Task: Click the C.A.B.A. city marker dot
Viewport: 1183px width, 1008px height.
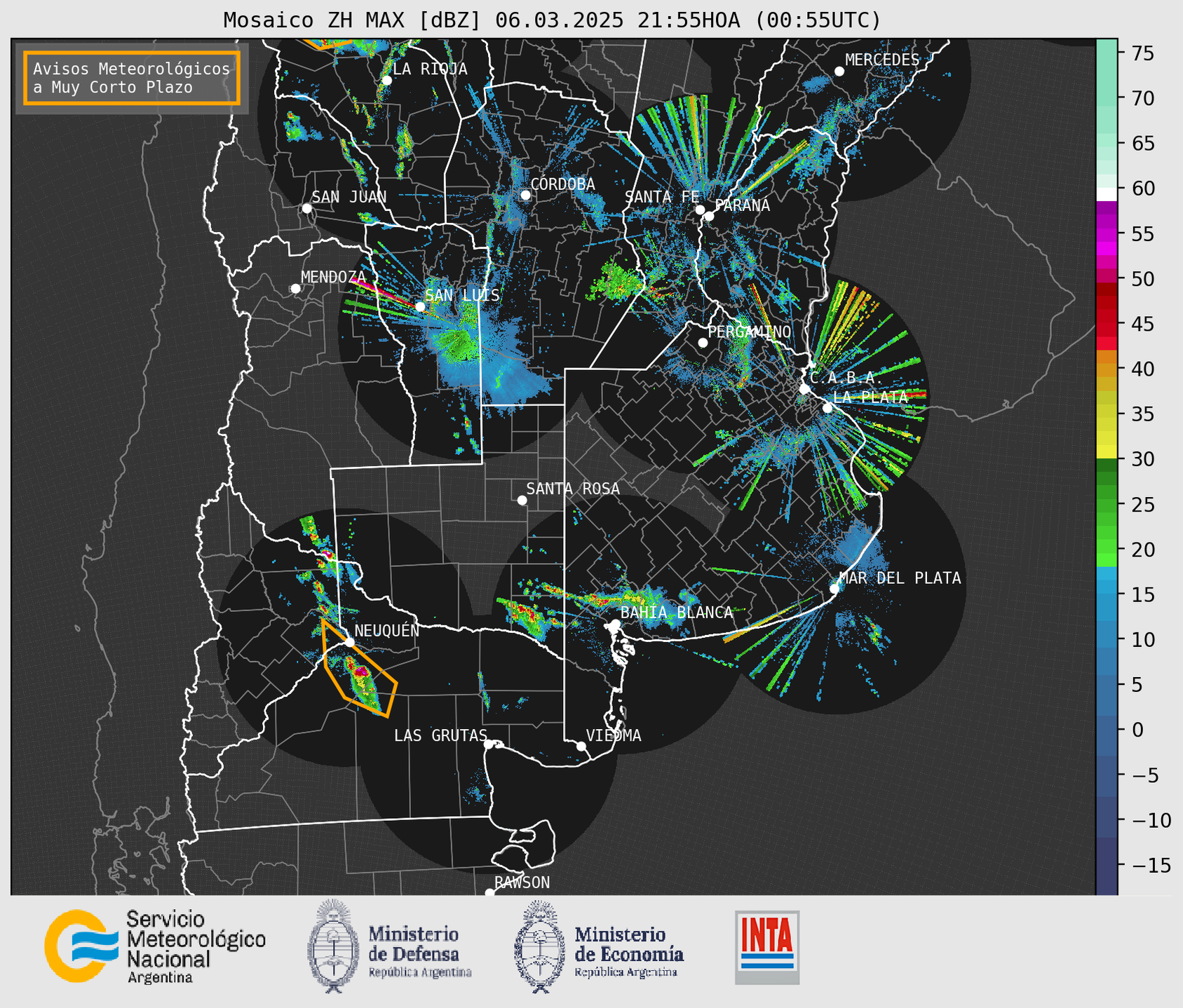Action: point(804,389)
